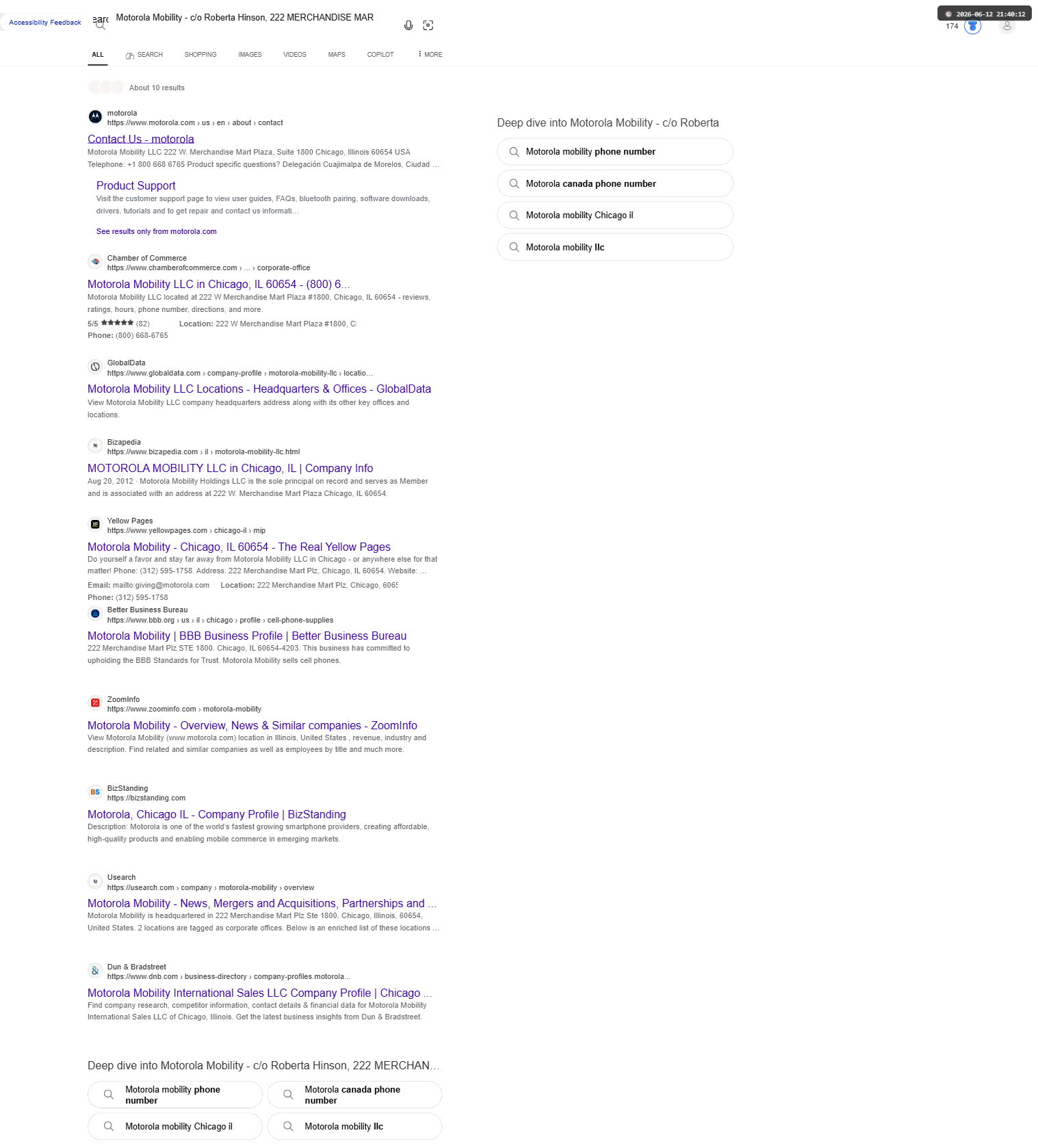Open the rewards medal icon

point(972,26)
